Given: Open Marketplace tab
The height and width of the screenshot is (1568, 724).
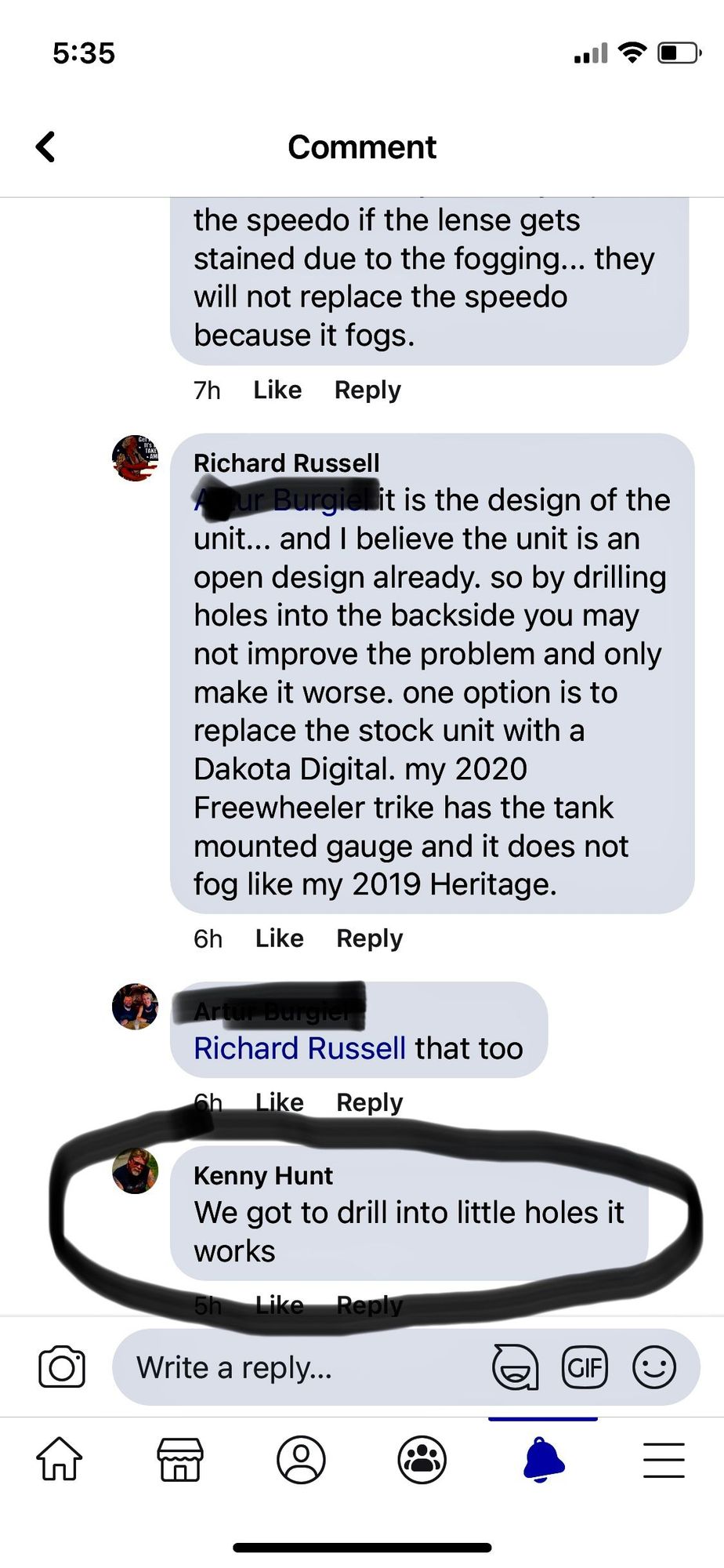Looking at the screenshot, I should click(x=180, y=1460).
